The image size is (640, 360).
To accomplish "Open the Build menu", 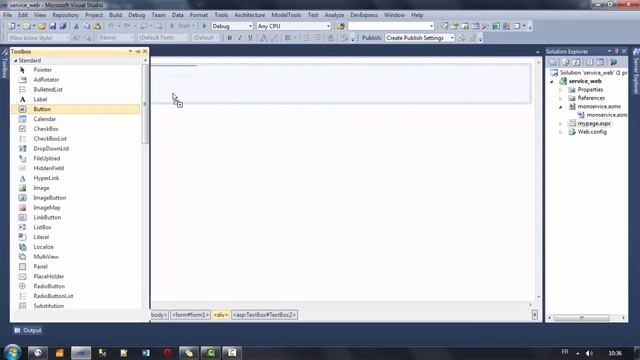I will (x=116, y=15).
